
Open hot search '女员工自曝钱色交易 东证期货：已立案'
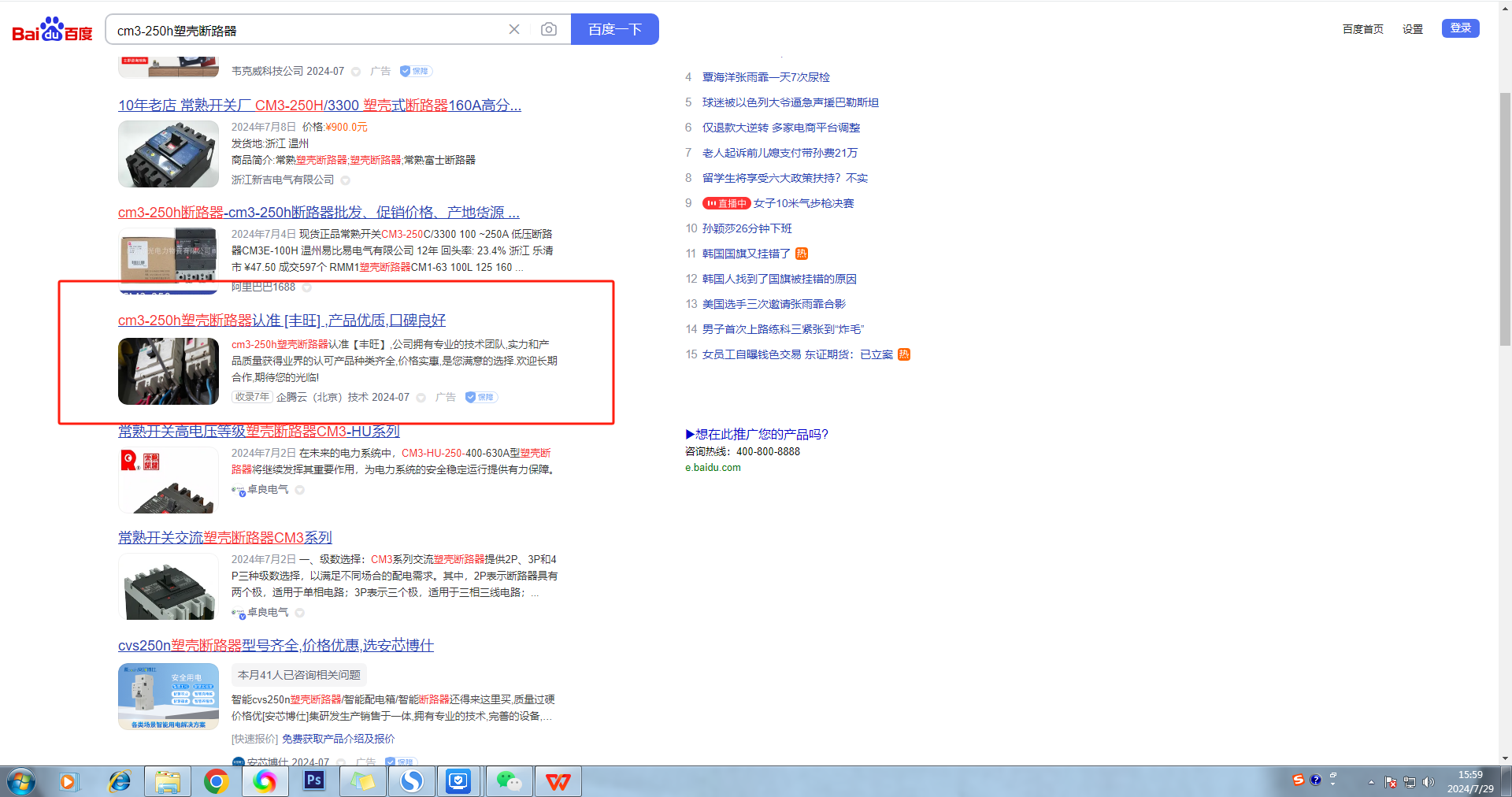(x=798, y=354)
